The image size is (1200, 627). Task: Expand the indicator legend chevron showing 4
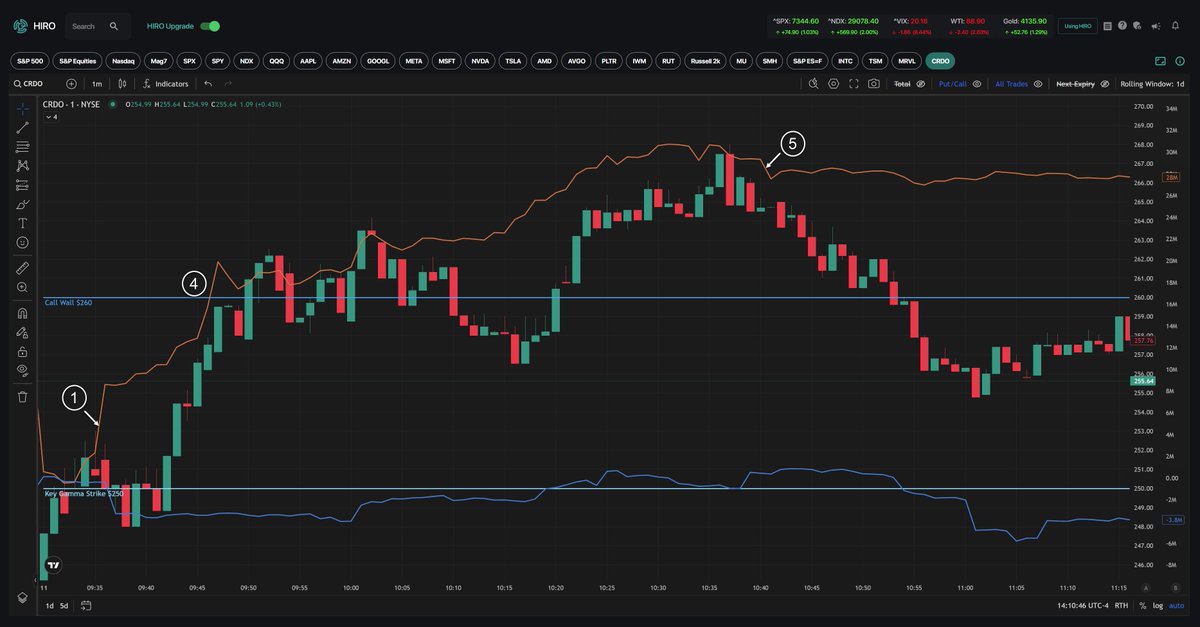pyautogui.click(x=50, y=117)
